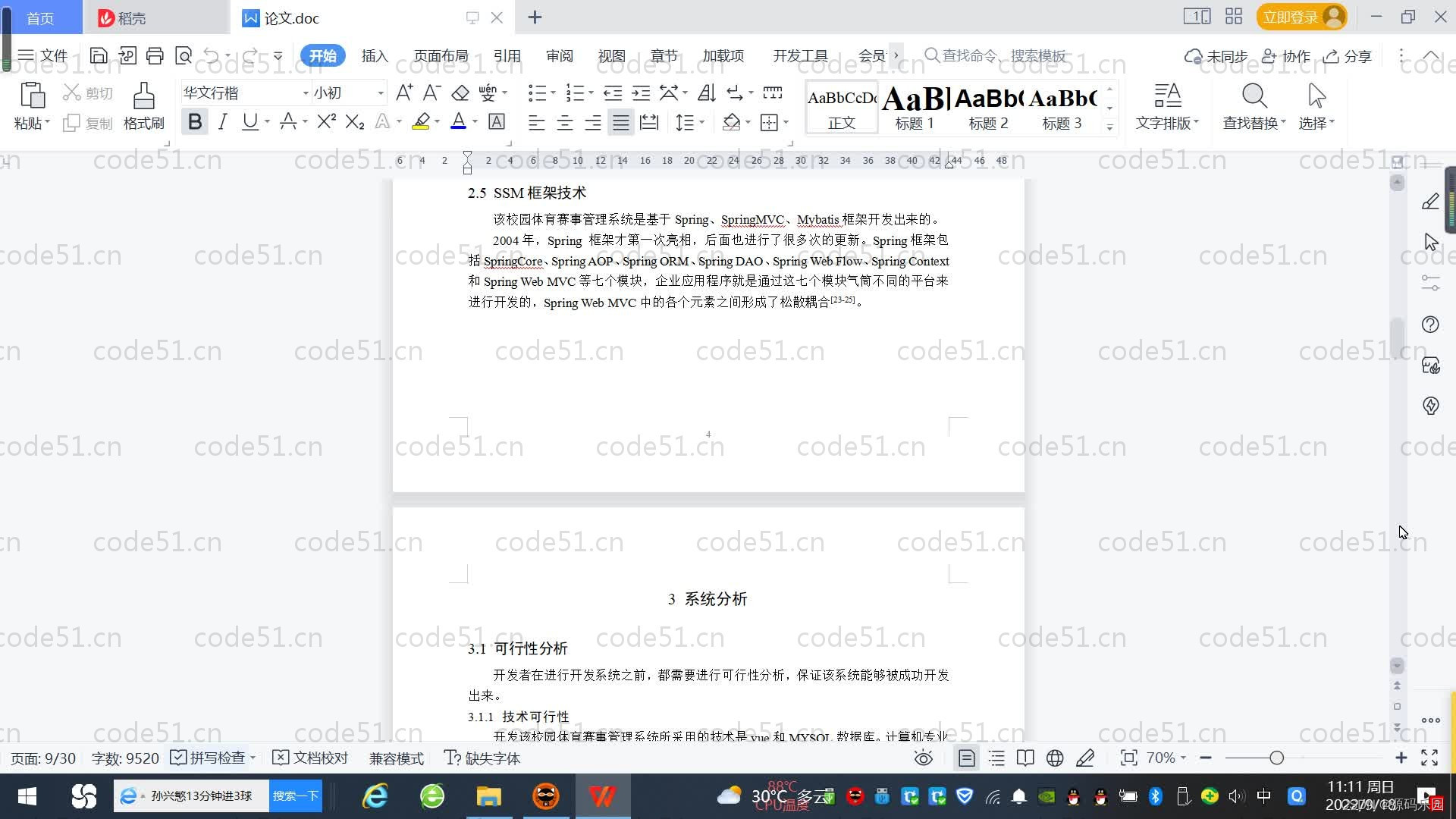The height and width of the screenshot is (819, 1456).
Task: Switch to the 插入 ribbon tab
Action: pyautogui.click(x=375, y=56)
